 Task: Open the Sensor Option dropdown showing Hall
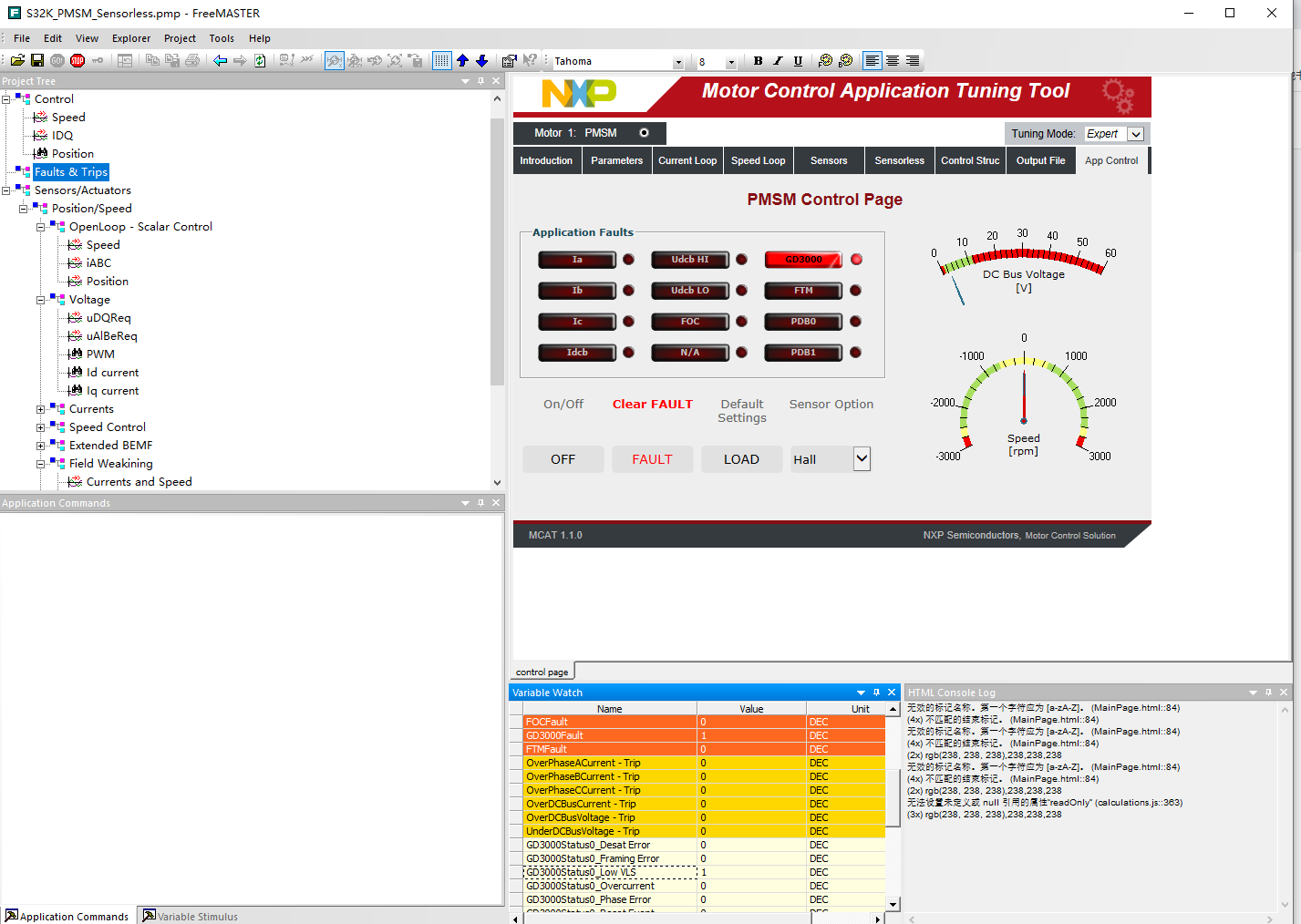point(858,458)
